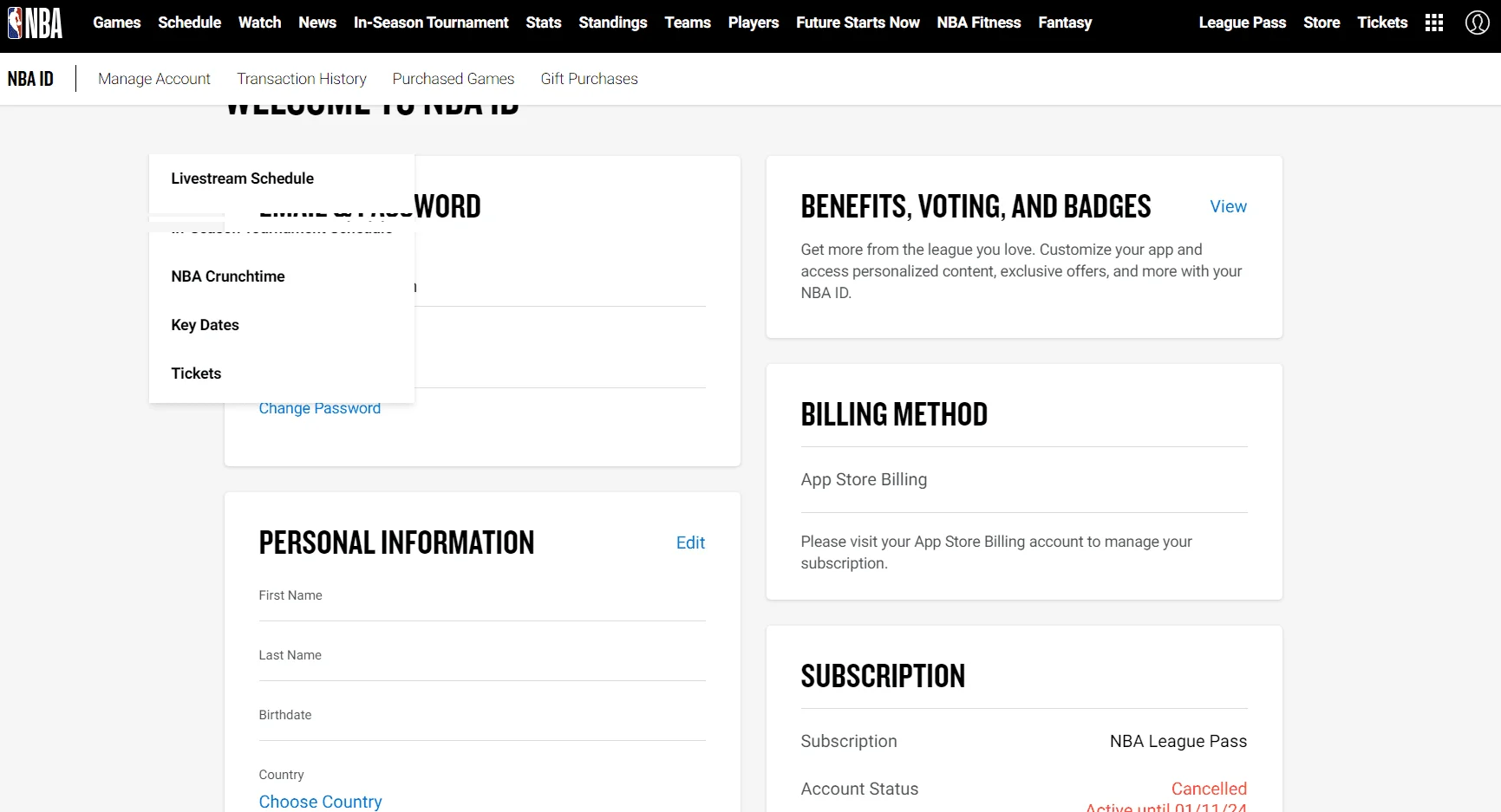Click the Subscription section heading
This screenshot has height=812, width=1501.
coord(883,676)
